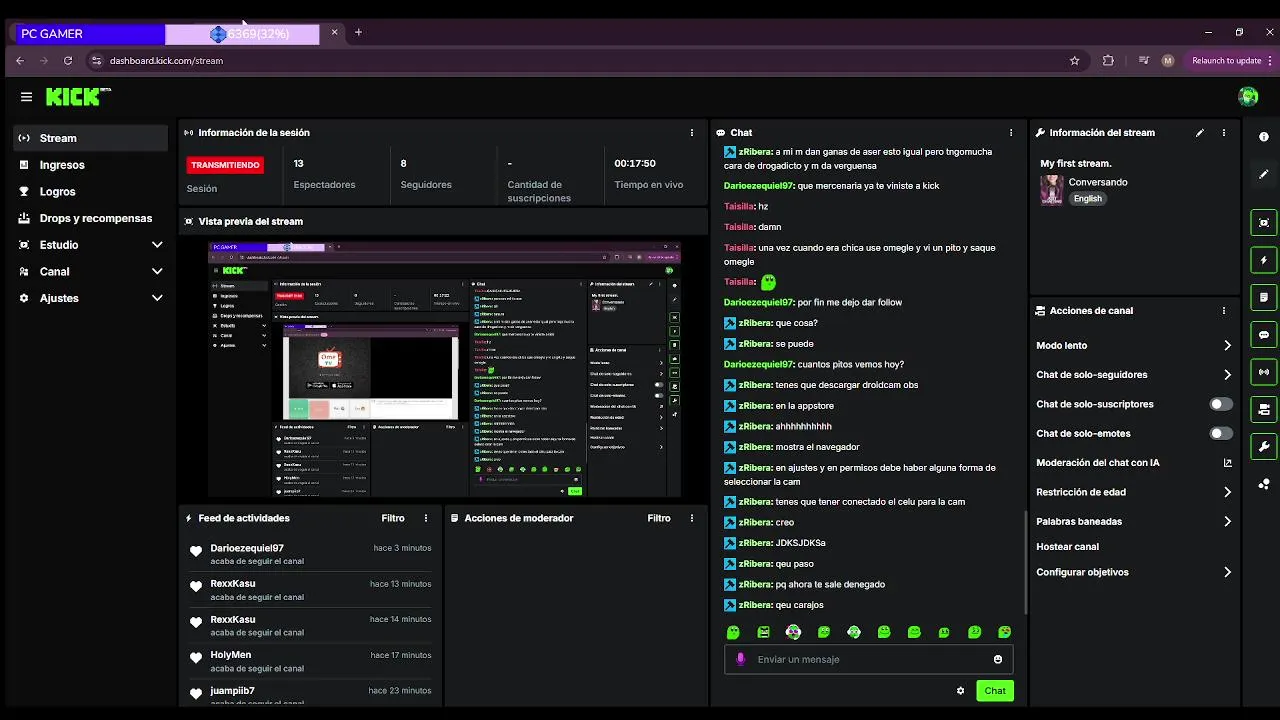Click the stream preview thumbnail

[444, 369]
